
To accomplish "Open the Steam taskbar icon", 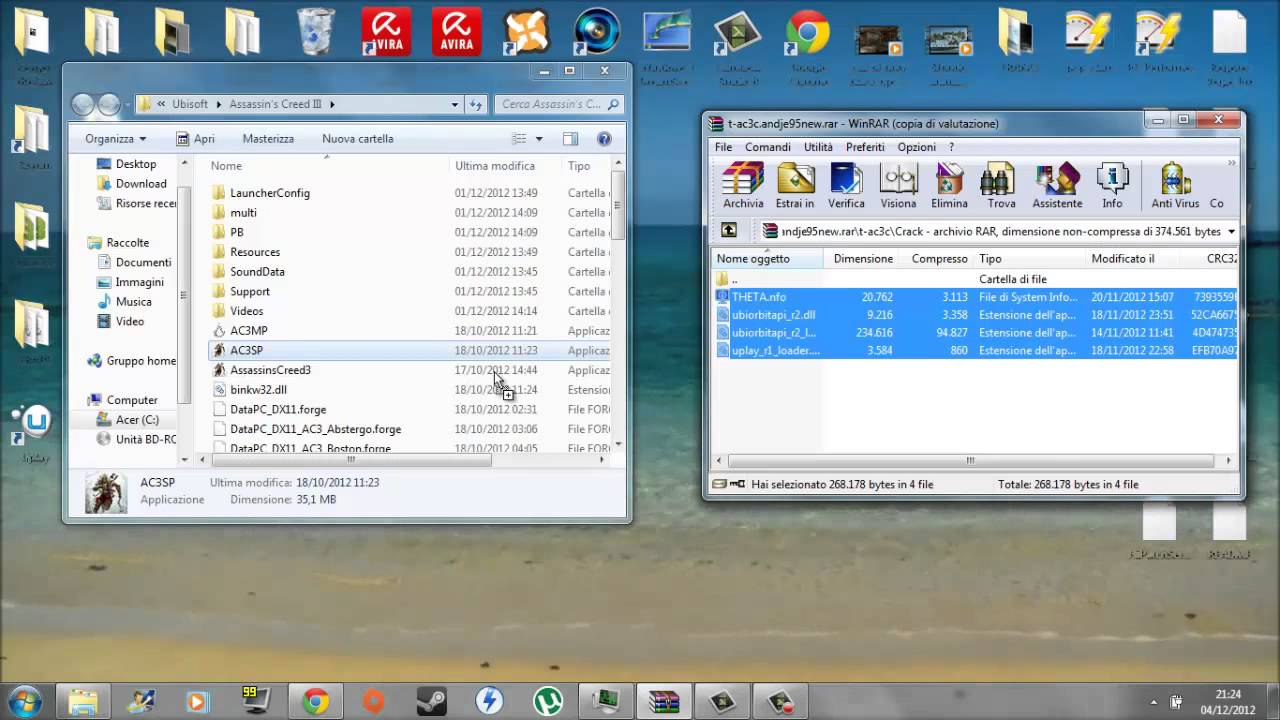I will pos(431,701).
